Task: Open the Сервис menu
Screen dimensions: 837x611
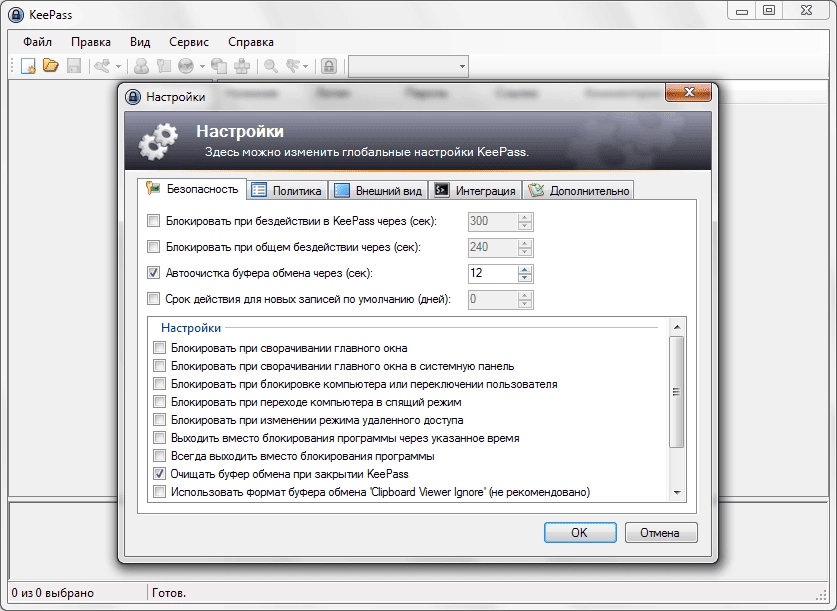Action: 189,42
